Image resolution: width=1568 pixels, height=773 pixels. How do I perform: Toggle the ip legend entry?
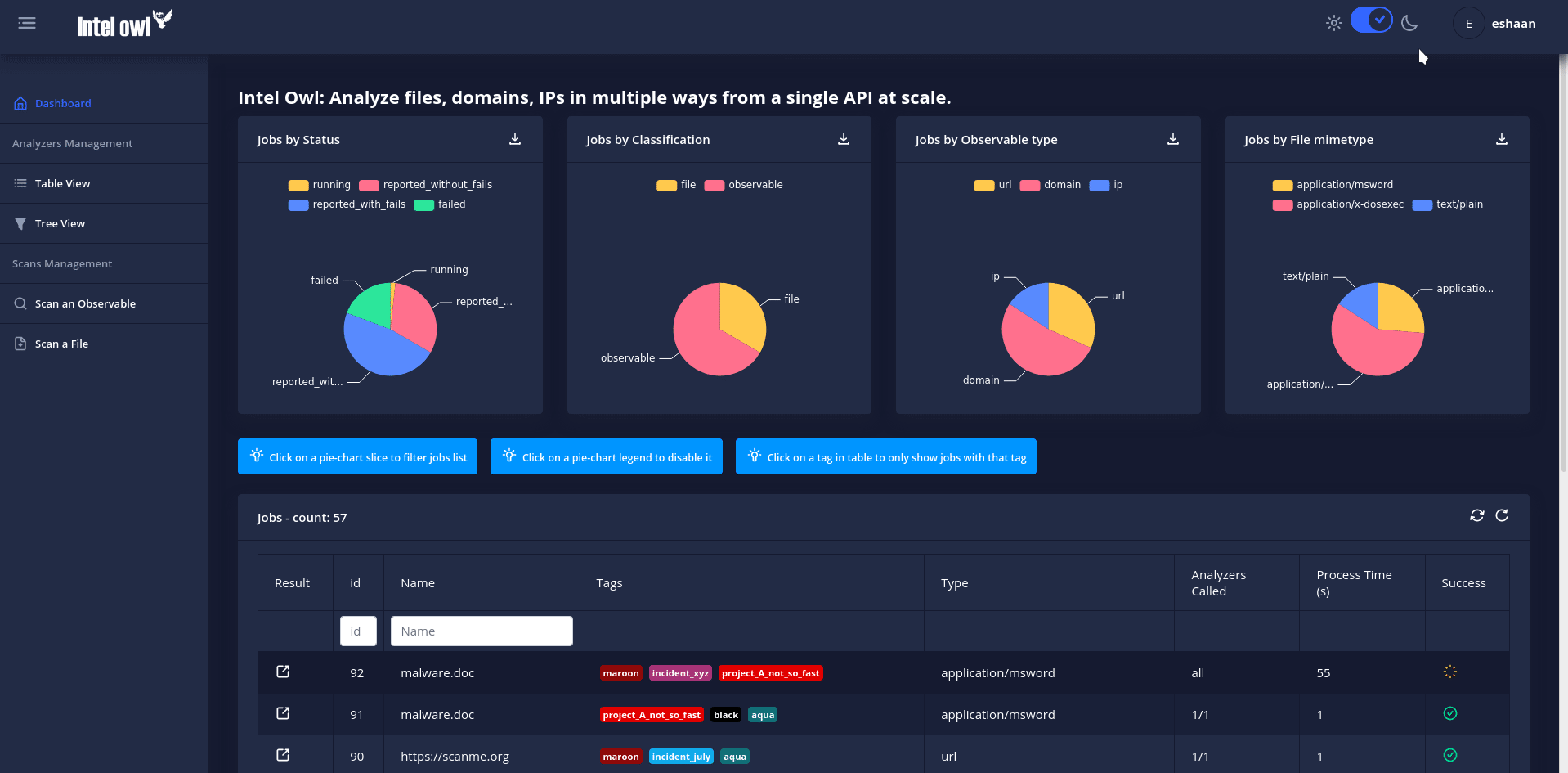(x=1106, y=185)
